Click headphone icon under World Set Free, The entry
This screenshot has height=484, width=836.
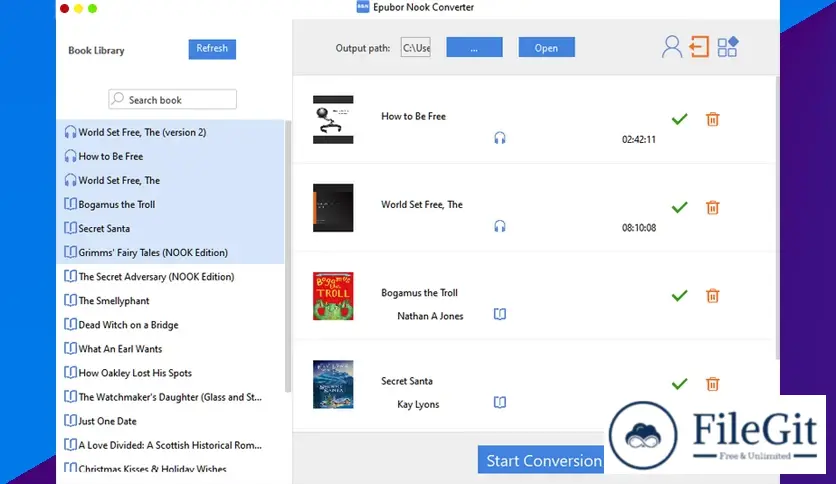tap(500, 227)
